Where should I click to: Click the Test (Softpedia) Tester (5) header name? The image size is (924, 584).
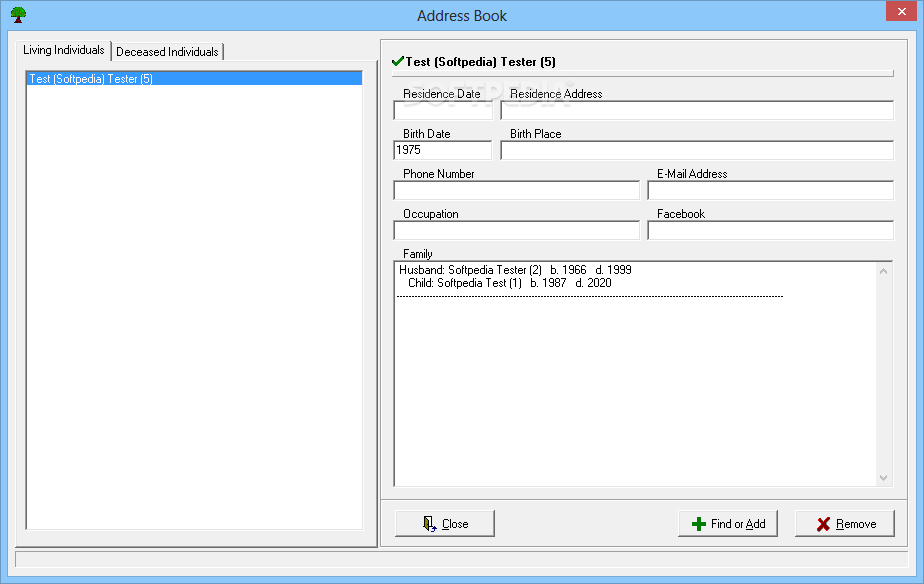click(481, 62)
